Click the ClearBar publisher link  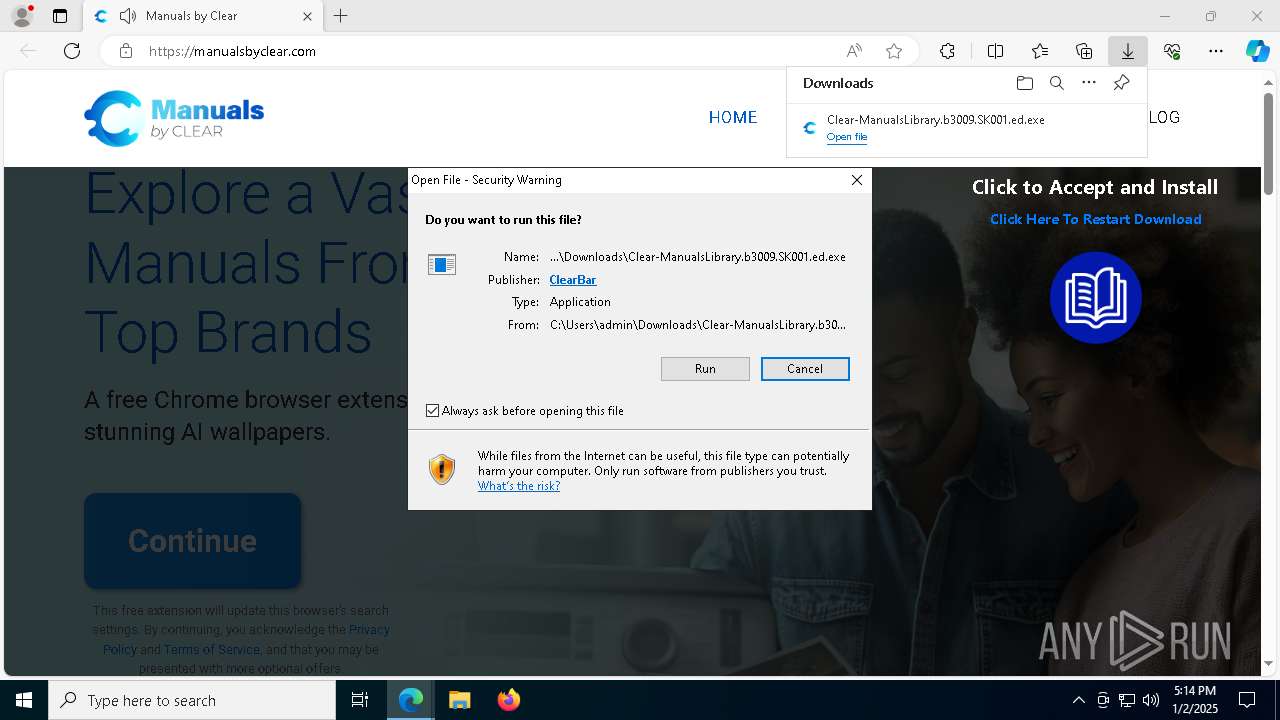coord(573,280)
